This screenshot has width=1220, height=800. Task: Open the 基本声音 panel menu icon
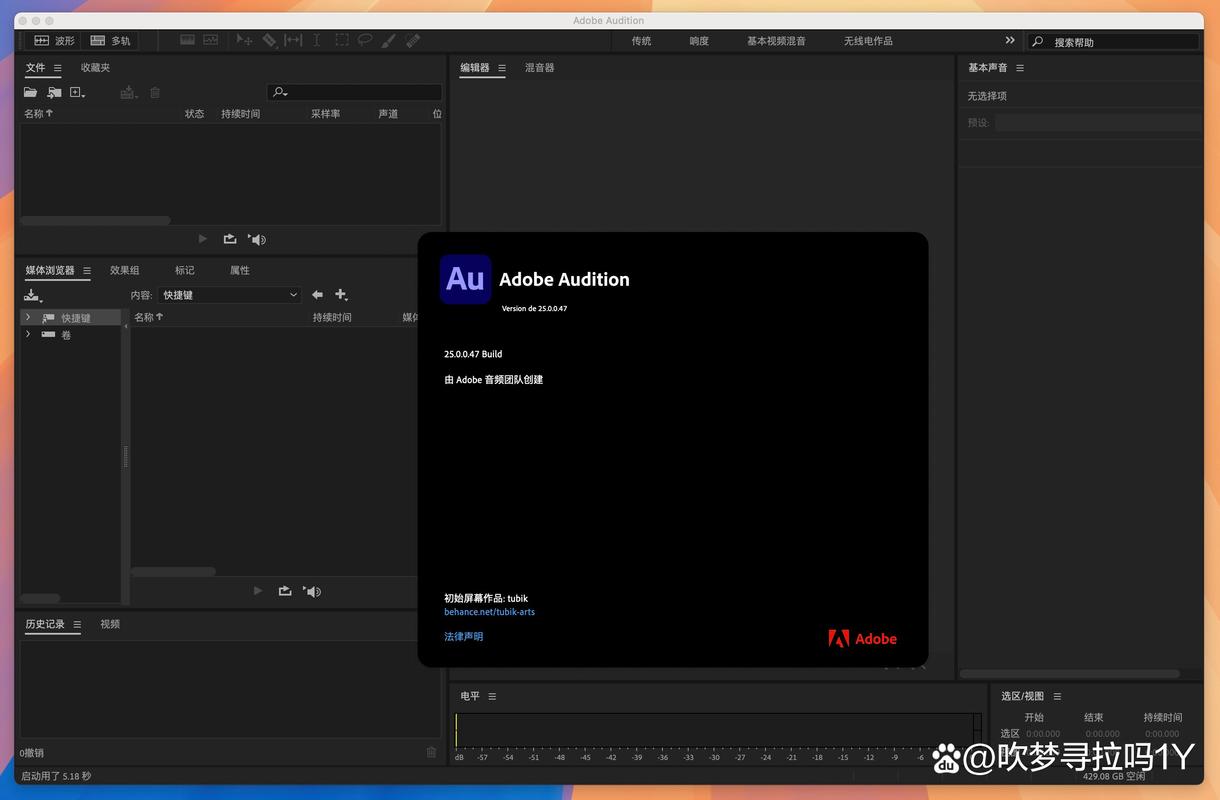1019,68
